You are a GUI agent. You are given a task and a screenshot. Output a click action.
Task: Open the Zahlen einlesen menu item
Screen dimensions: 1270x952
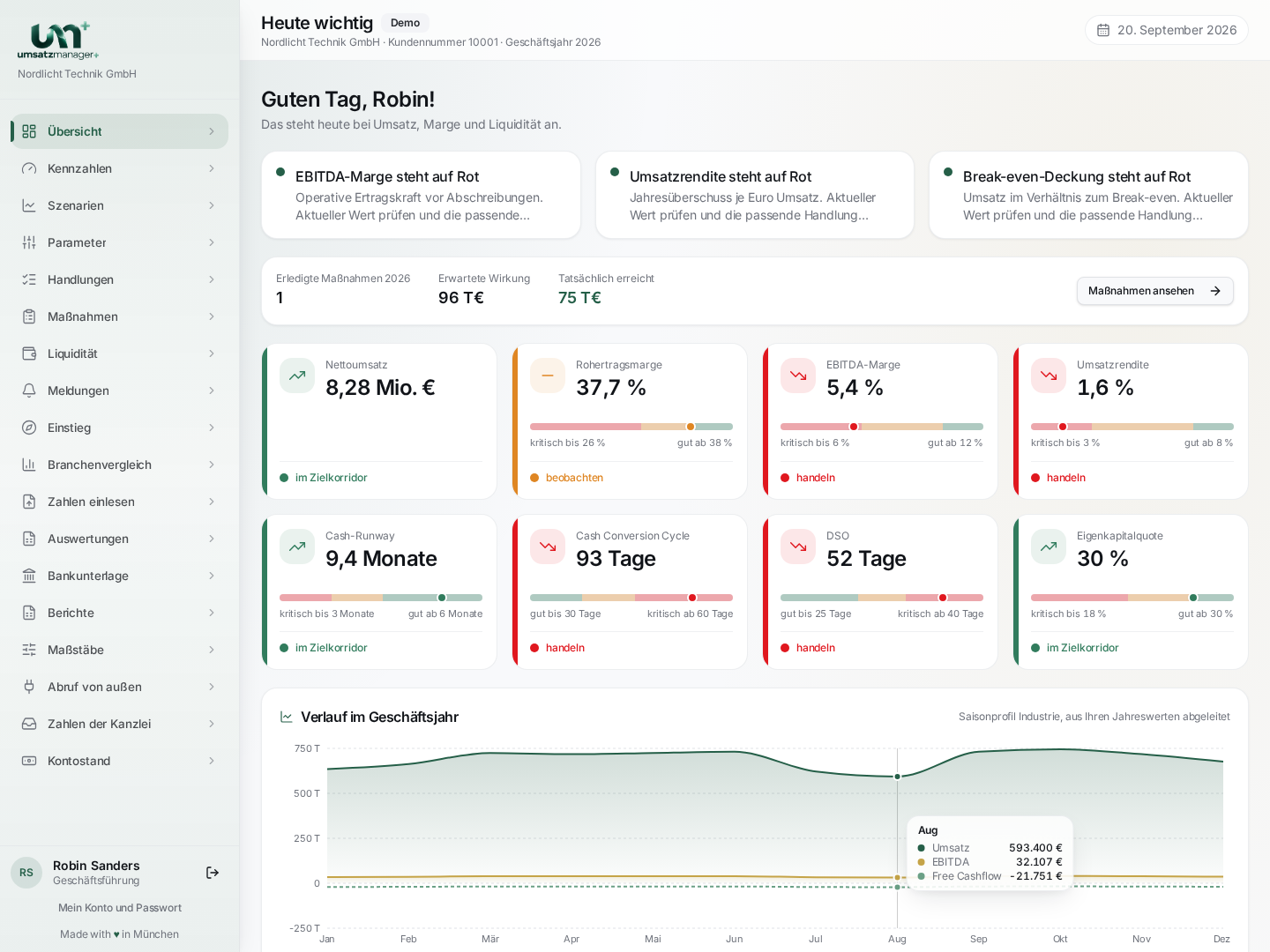(x=119, y=502)
